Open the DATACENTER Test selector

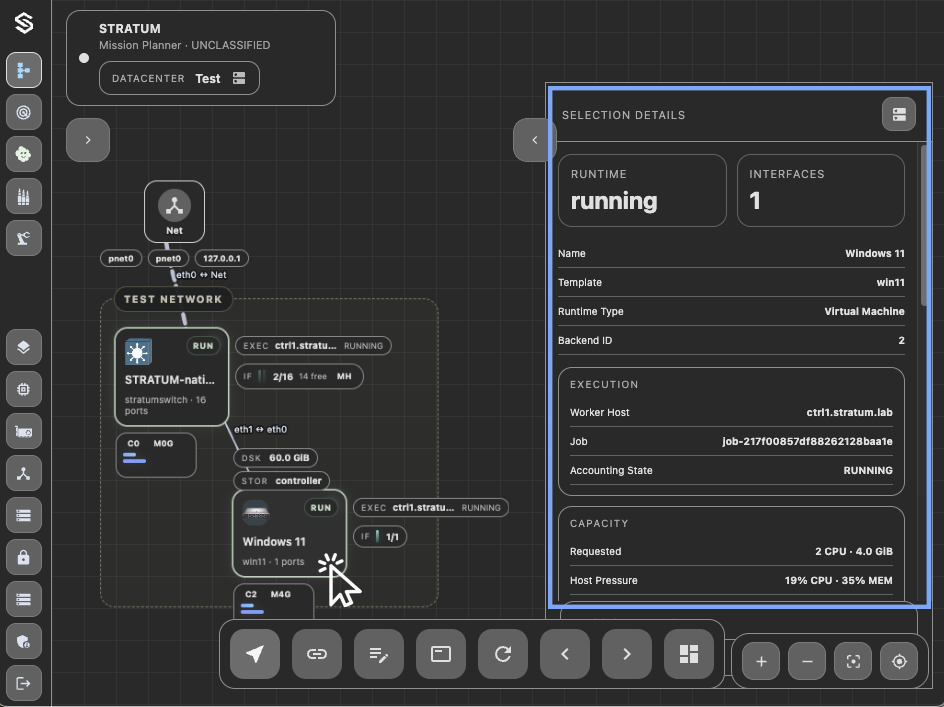pyautogui.click(x=179, y=78)
